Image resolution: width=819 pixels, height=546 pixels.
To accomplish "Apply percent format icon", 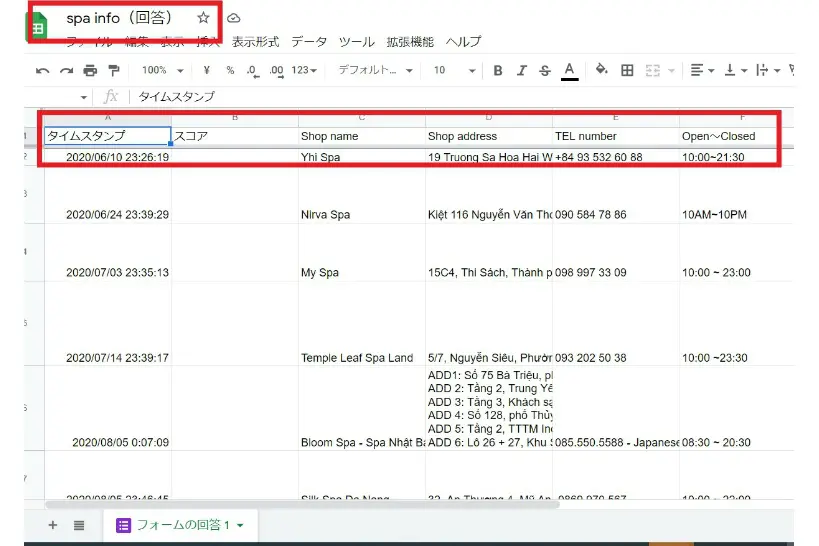I will (x=230, y=70).
